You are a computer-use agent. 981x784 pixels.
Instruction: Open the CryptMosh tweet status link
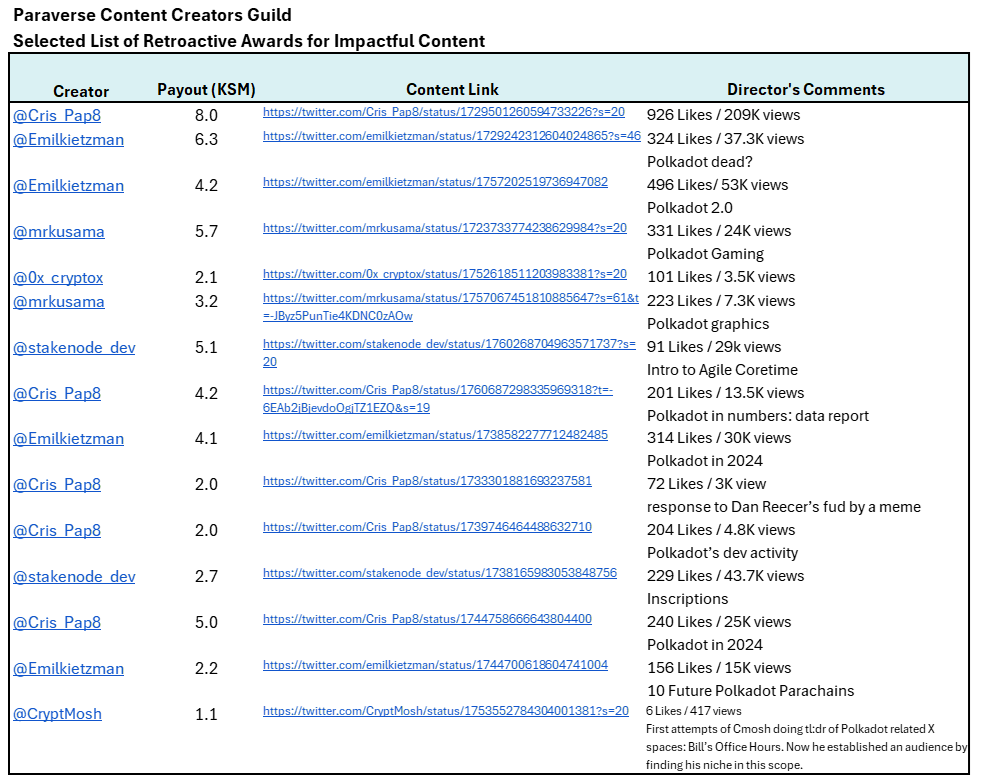pos(445,711)
